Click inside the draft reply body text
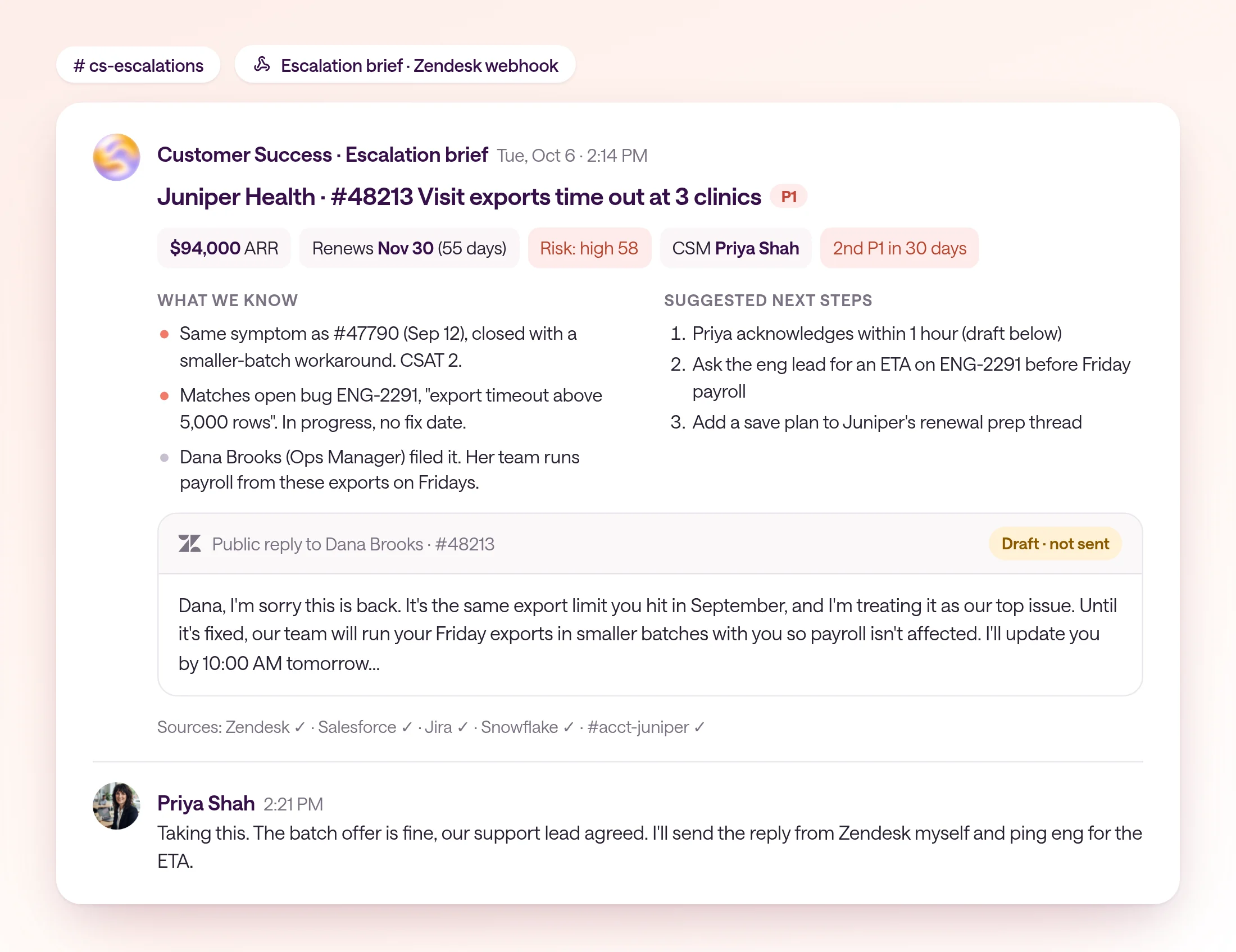Image resolution: width=1236 pixels, height=952 pixels. (648, 634)
